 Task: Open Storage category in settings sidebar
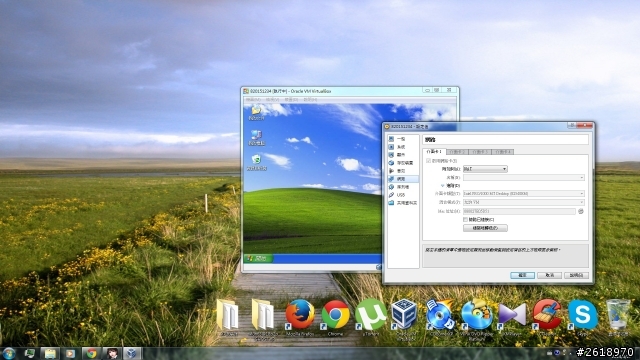[402, 163]
